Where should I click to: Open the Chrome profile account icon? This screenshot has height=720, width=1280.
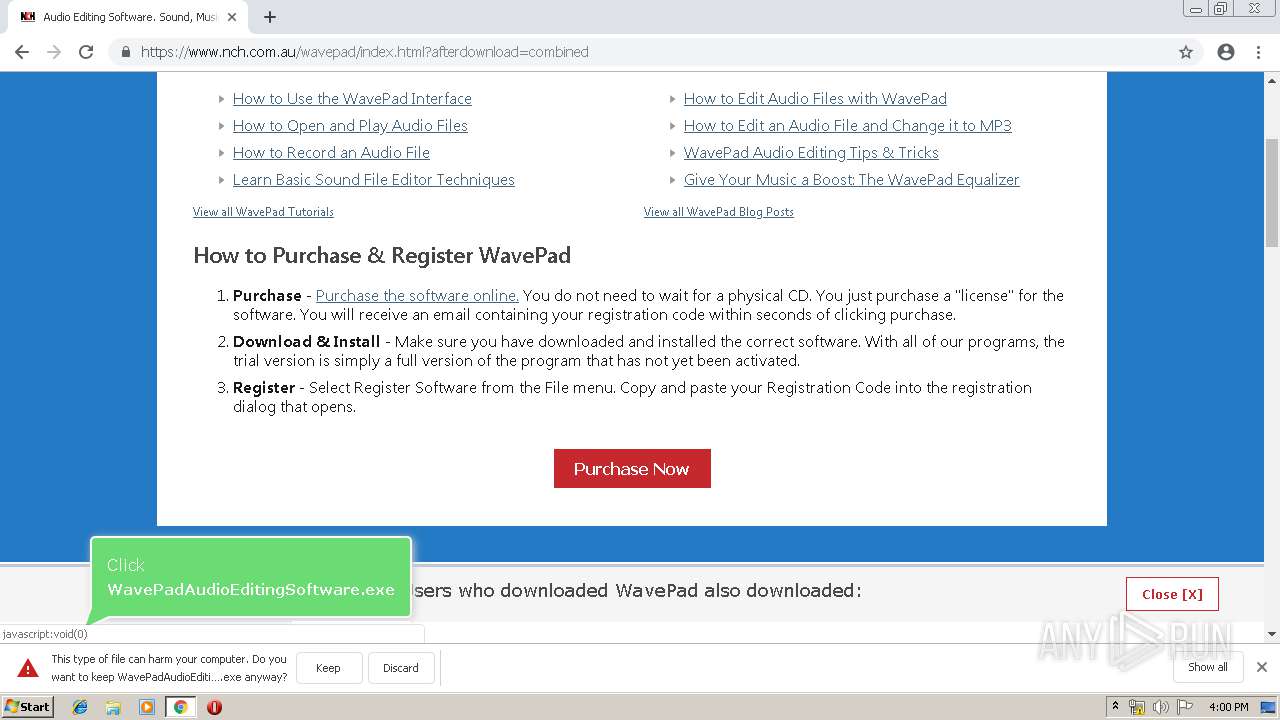1226,52
